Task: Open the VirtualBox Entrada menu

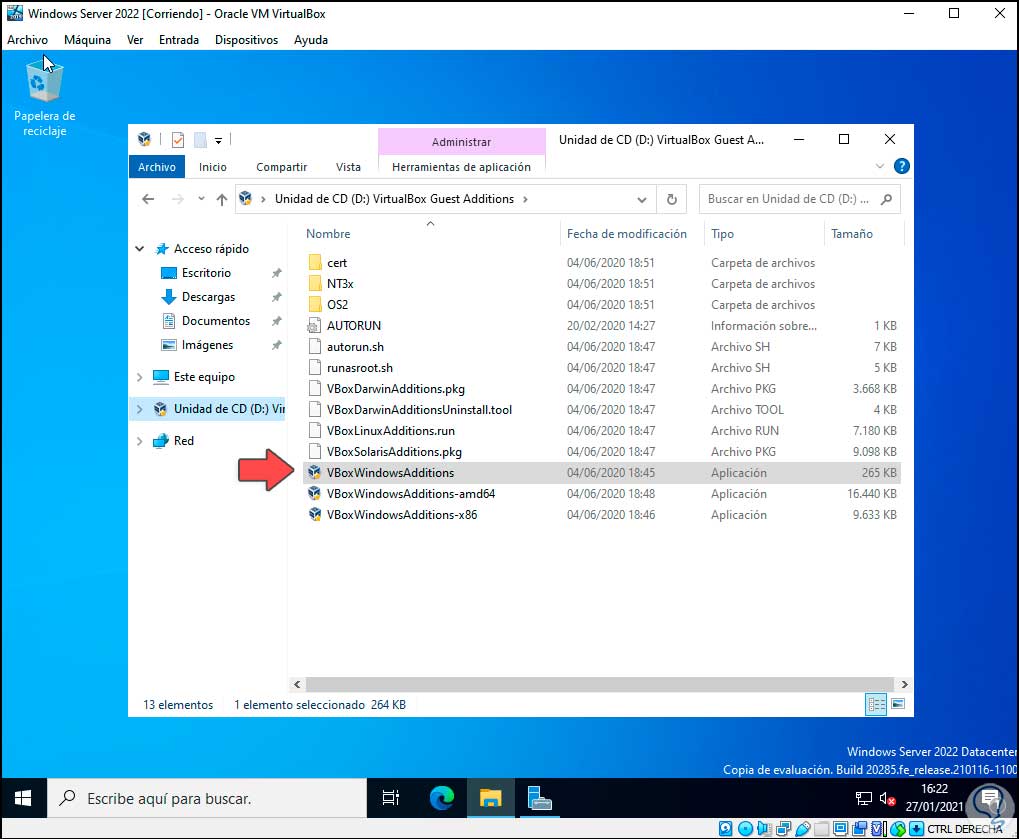Action: (179, 40)
